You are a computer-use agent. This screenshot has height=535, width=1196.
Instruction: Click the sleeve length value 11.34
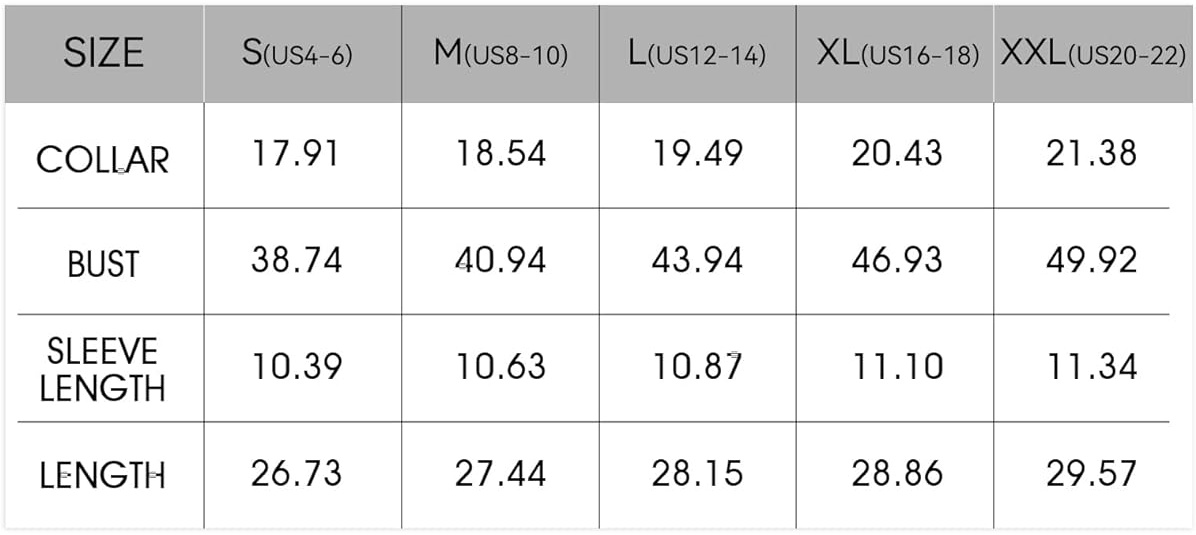click(x=1092, y=366)
